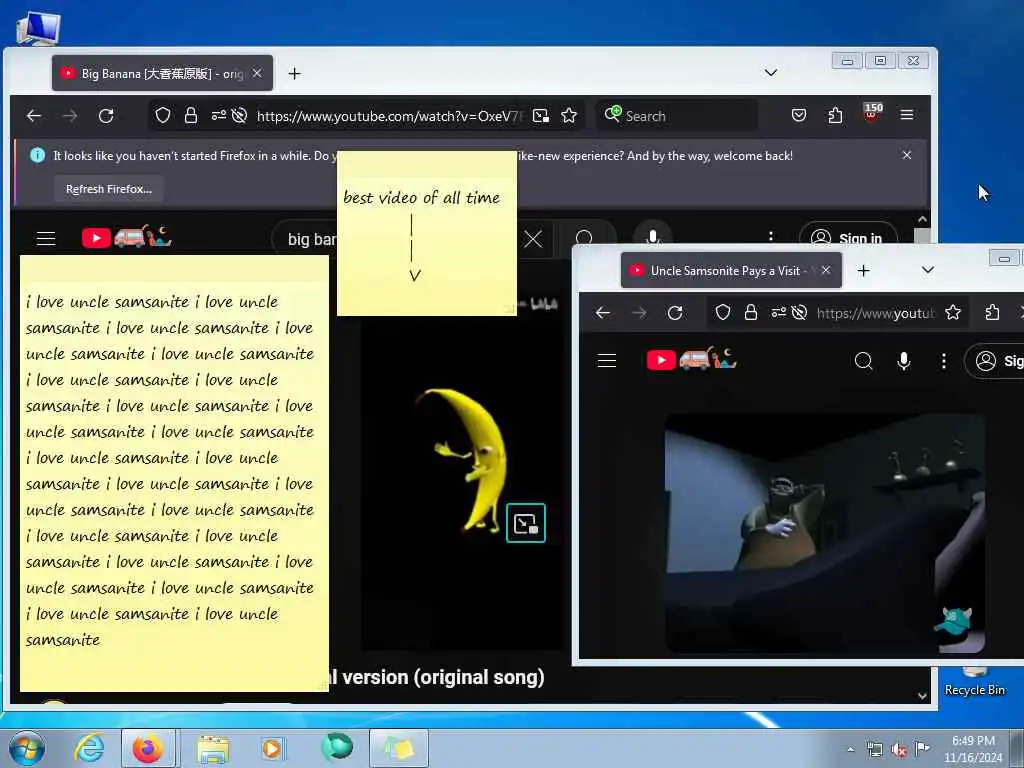Open shield icon in Uncle Samsonite window
Viewport: 1024px width, 768px height.
click(x=723, y=313)
